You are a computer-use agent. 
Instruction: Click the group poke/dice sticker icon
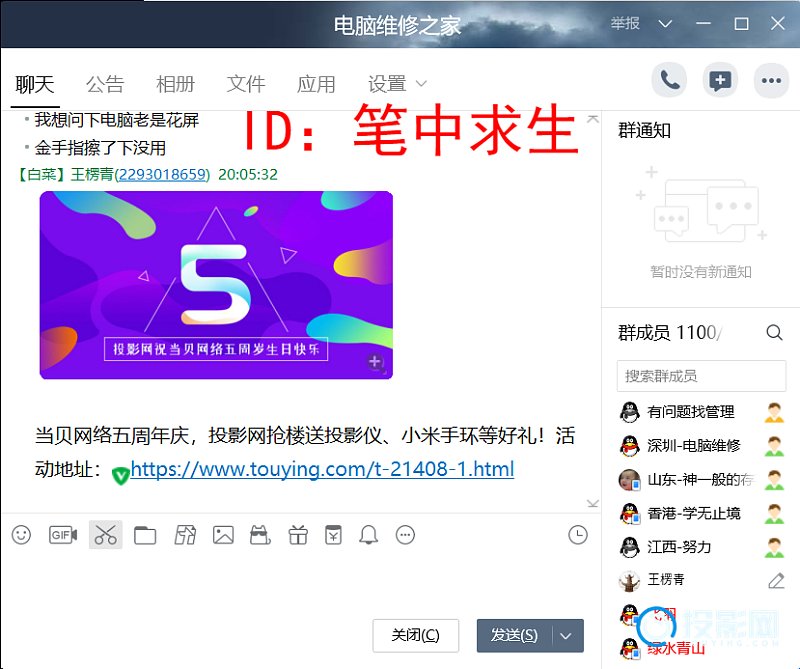[185, 535]
